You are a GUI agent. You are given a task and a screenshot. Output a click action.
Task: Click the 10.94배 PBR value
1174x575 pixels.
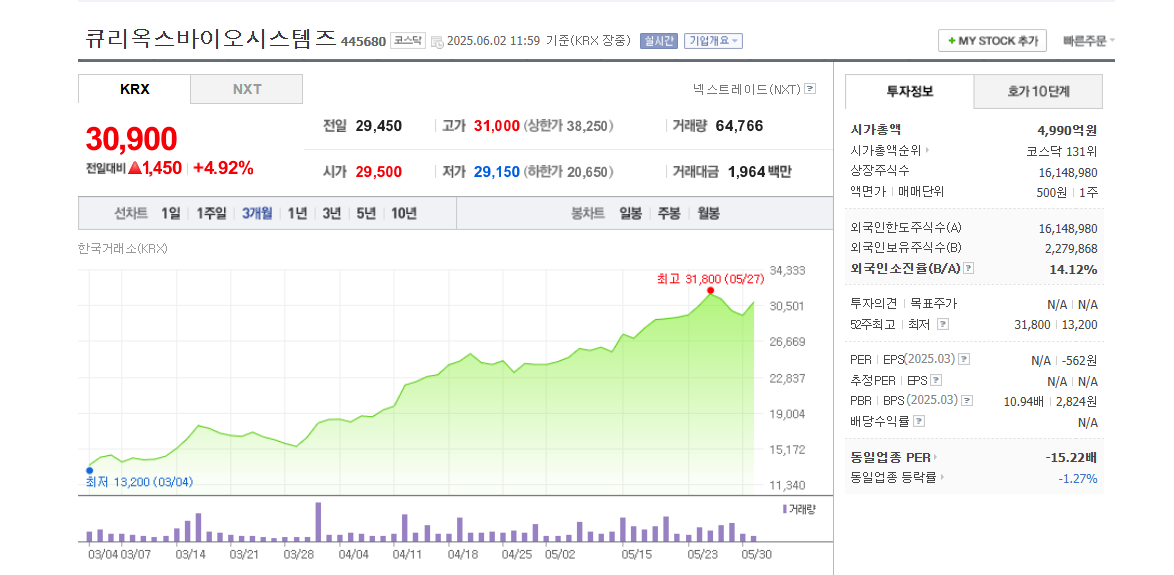[x=1024, y=401]
